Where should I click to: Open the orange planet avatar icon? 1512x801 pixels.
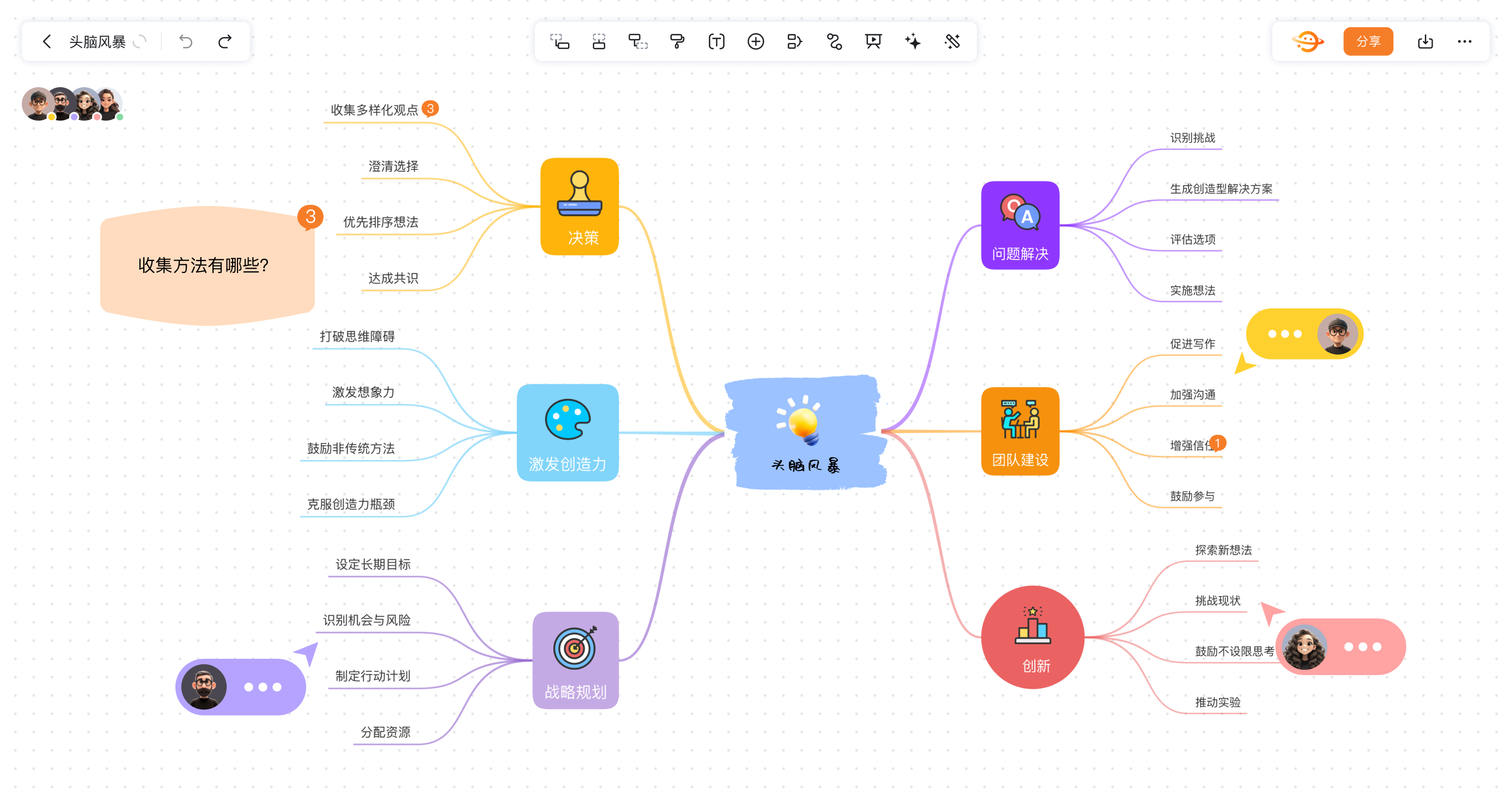(1308, 42)
